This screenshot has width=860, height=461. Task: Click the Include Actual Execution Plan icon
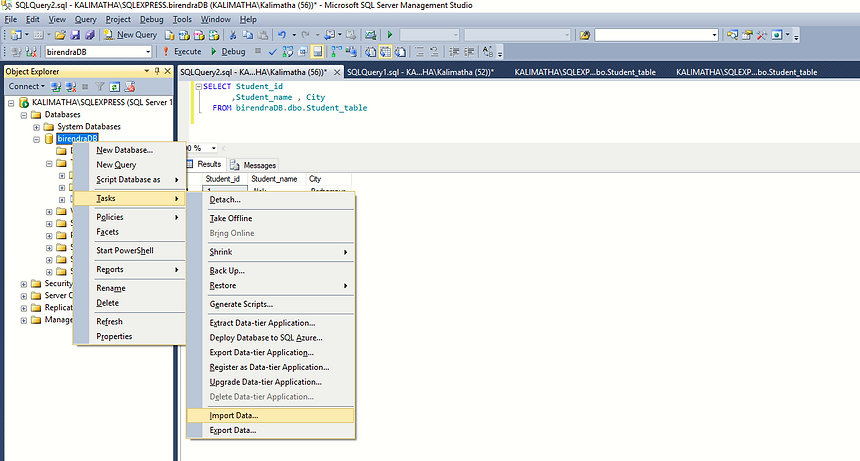337,52
